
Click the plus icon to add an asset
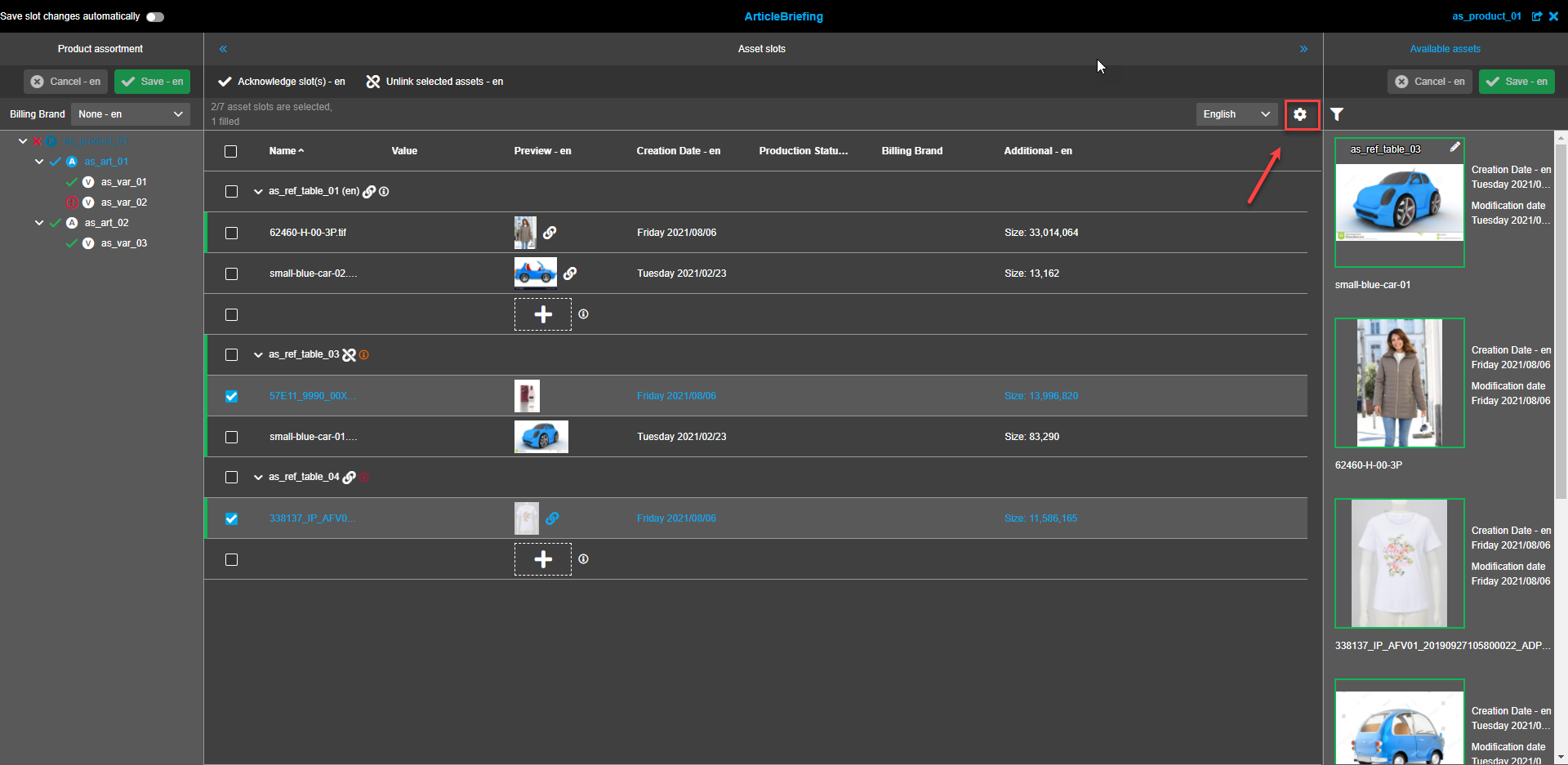point(542,314)
